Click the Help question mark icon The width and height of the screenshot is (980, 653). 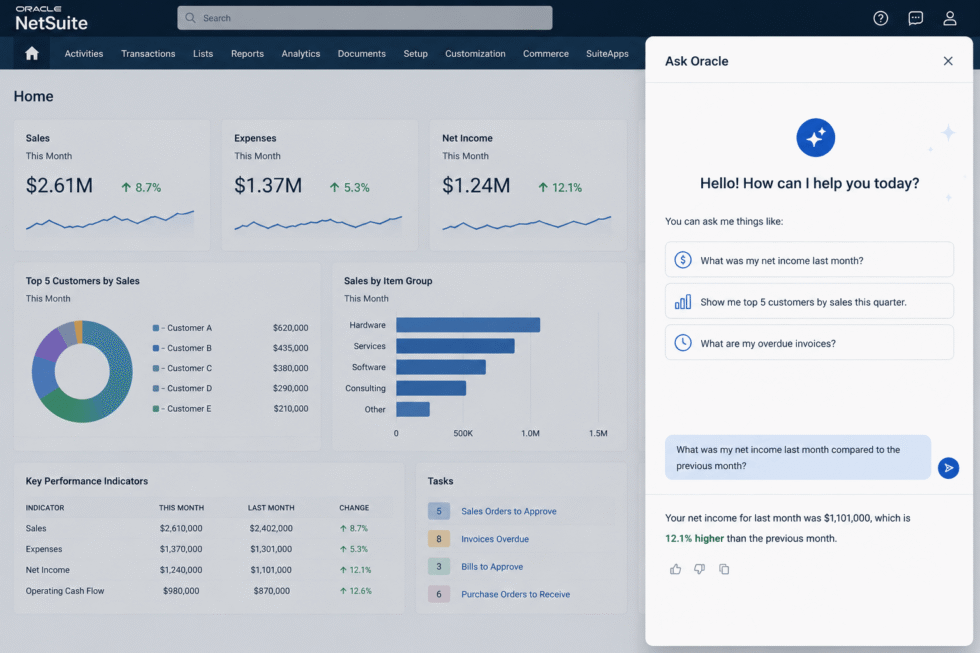pyautogui.click(x=881, y=18)
